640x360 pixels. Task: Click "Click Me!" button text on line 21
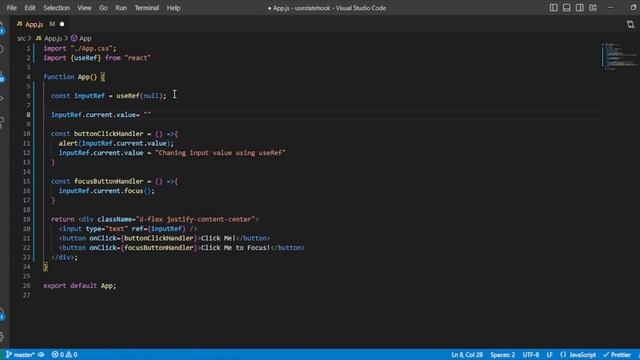pyautogui.click(x=218, y=238)
